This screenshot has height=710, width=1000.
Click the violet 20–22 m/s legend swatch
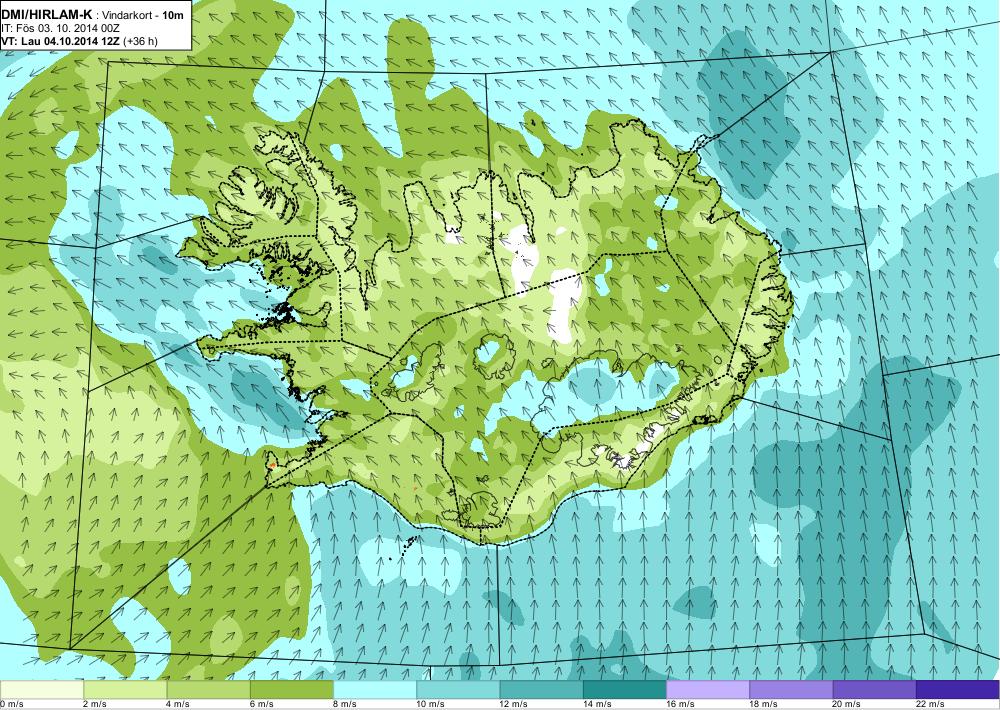pos(874,690)
